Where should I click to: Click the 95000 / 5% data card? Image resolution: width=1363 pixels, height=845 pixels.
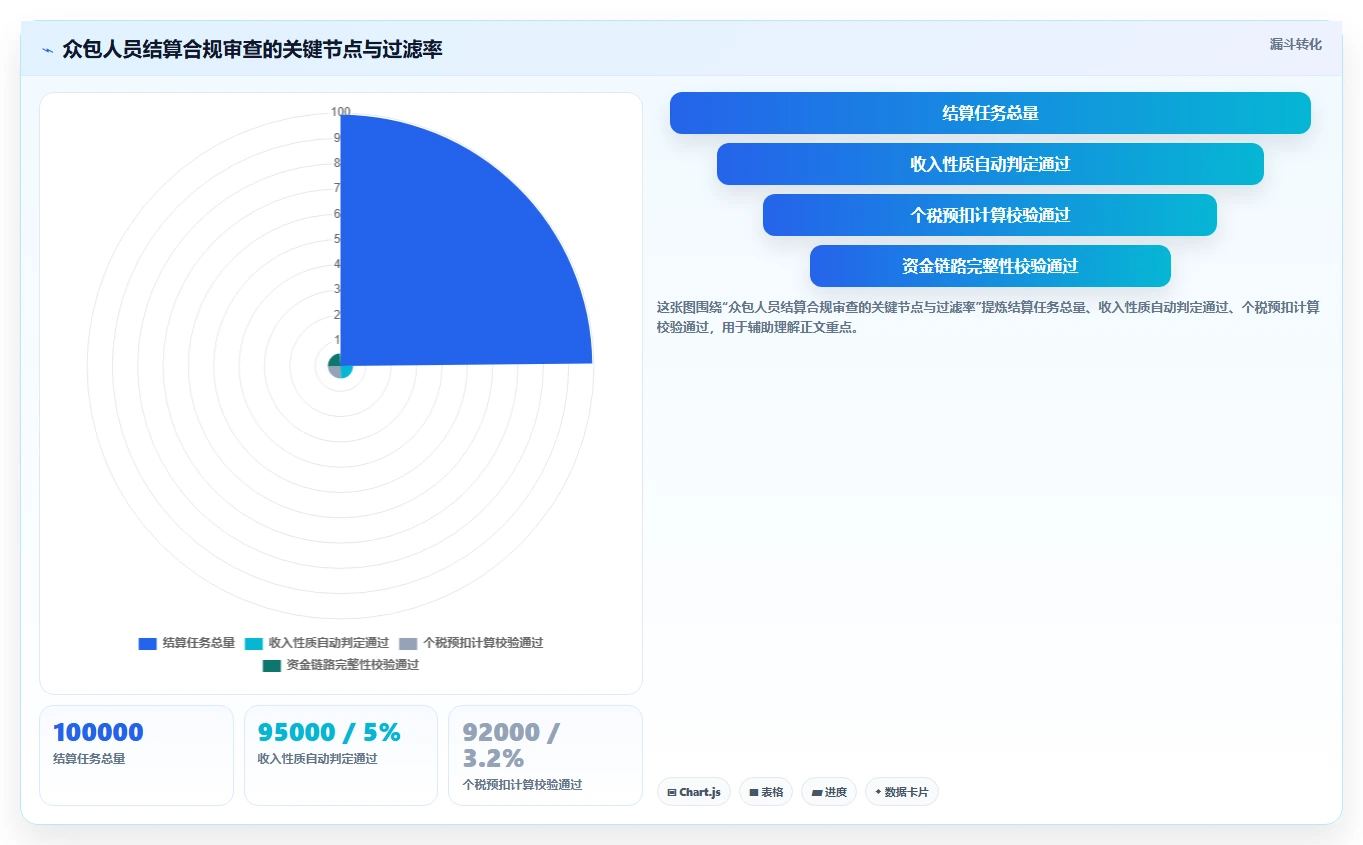tap(341, 755)
